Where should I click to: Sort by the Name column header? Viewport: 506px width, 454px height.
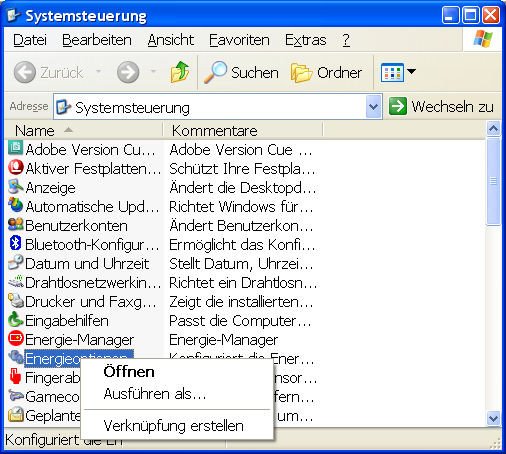pos(84,130)
